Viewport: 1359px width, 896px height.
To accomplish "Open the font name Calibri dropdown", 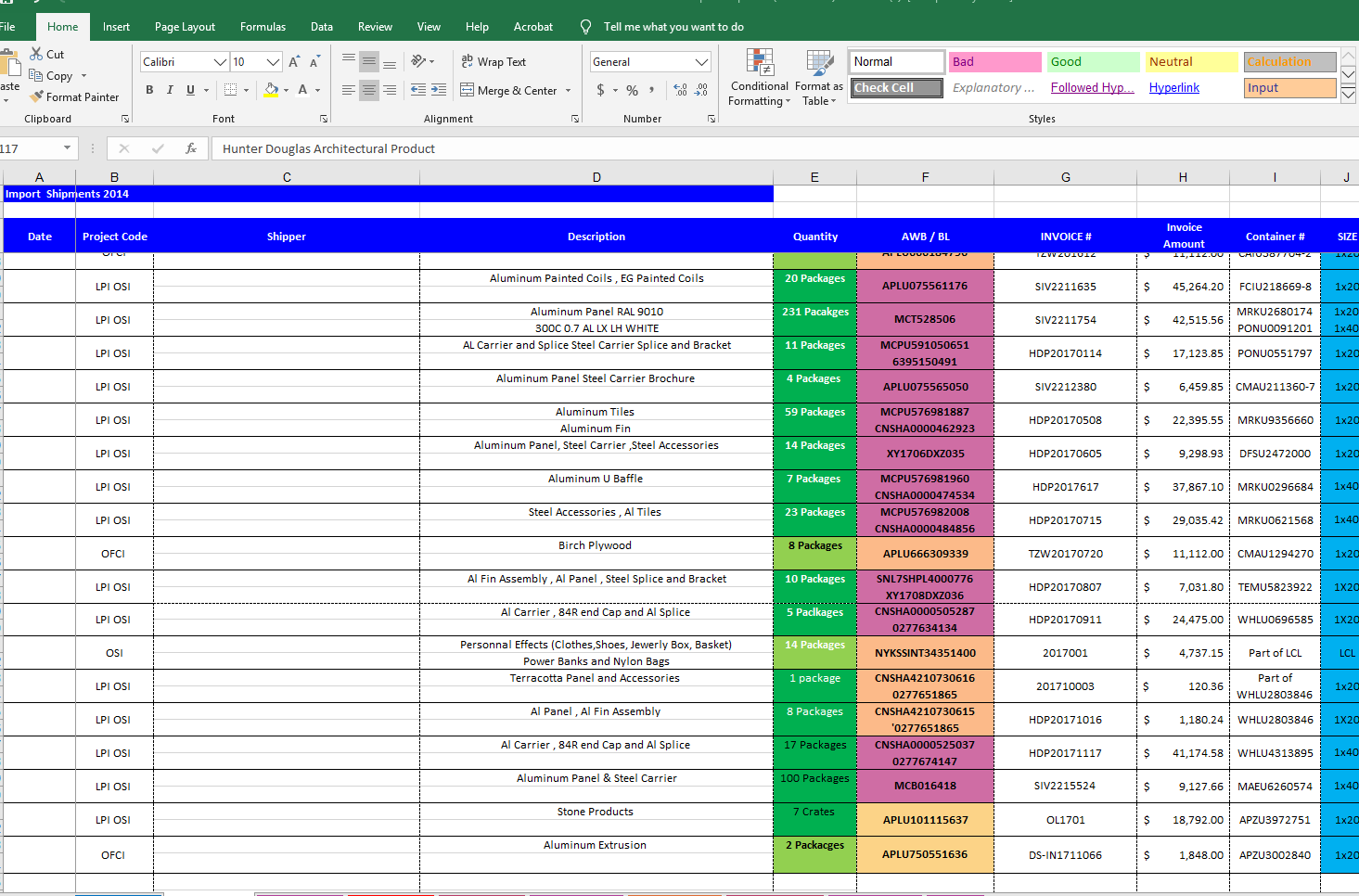I will [220, 62].
